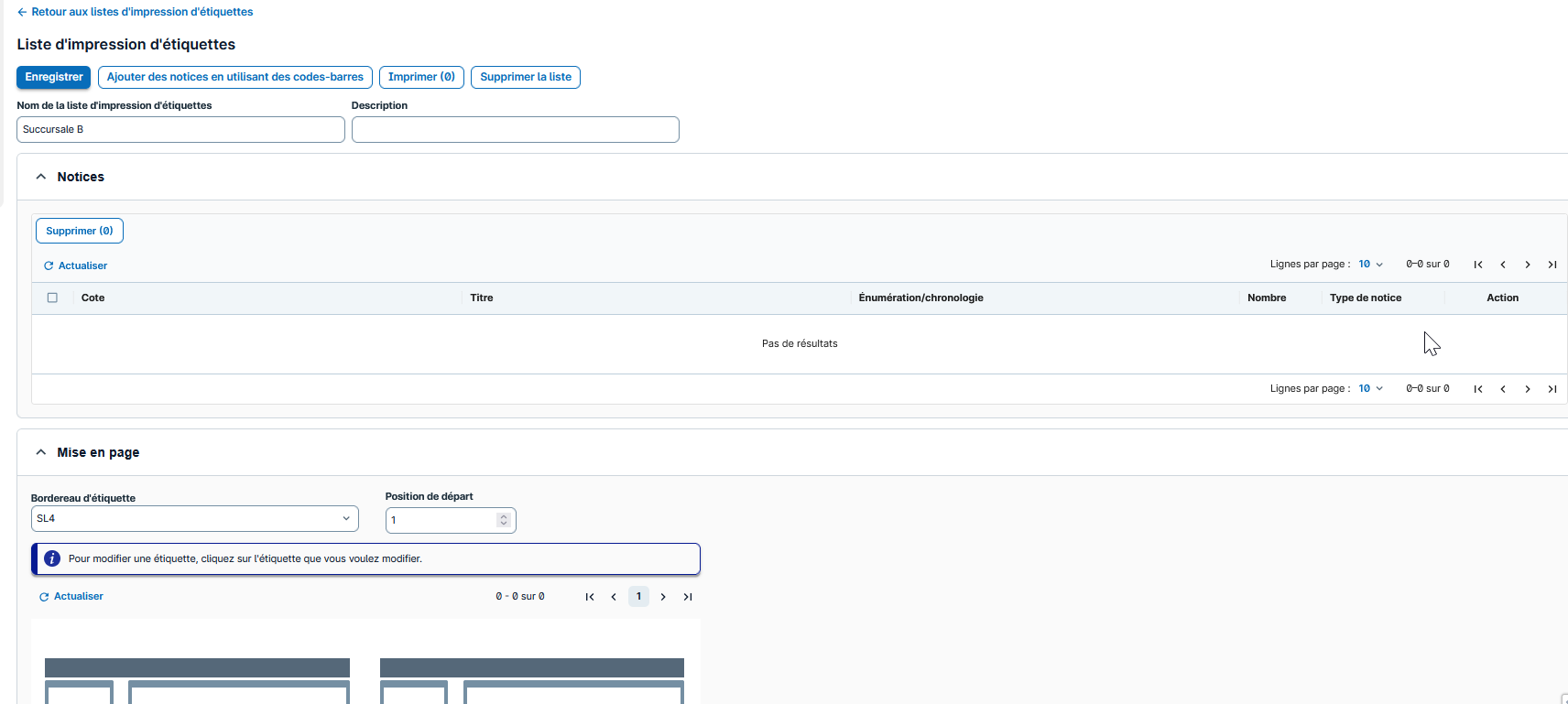Click the back arrow to label print lists
The height and width of the screenshot is (704, 1568).
pyautogui.click(x=22, y=12)
